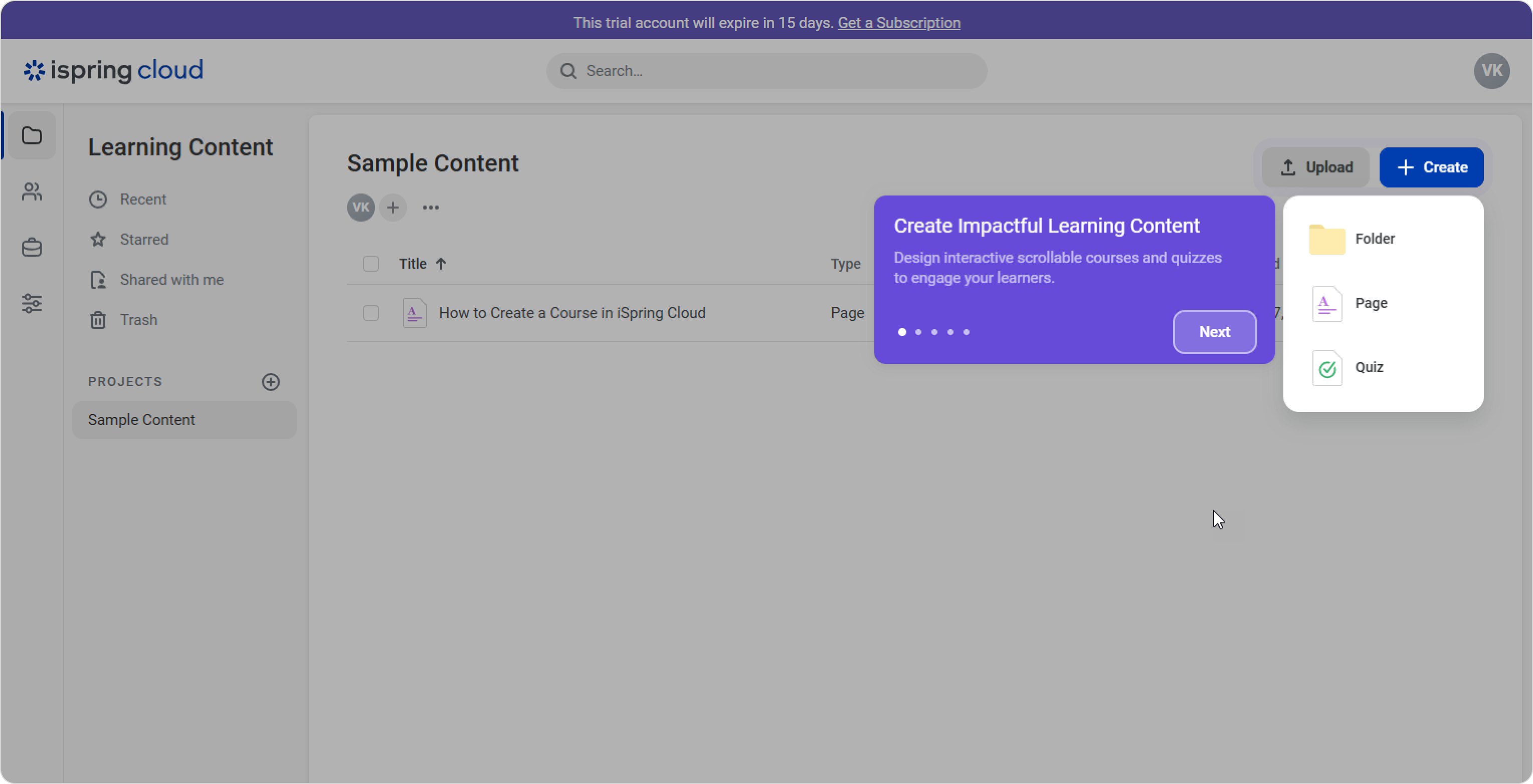Sort by the Title column arrow
The height and width of the screenshot is (784, 1533).
[441, 264]
